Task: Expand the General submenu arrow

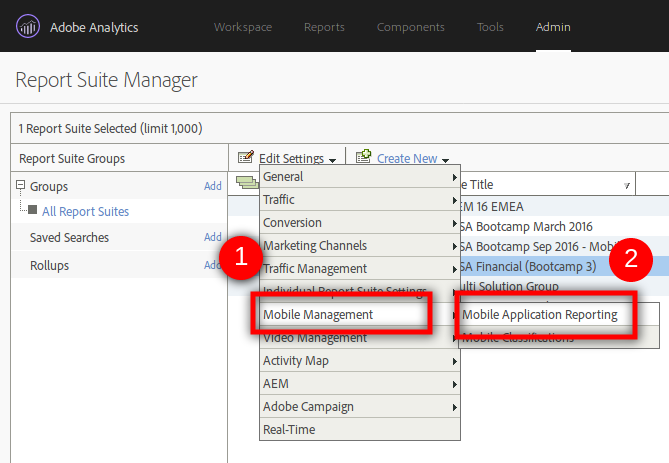Action: click(x=455, y=177)
